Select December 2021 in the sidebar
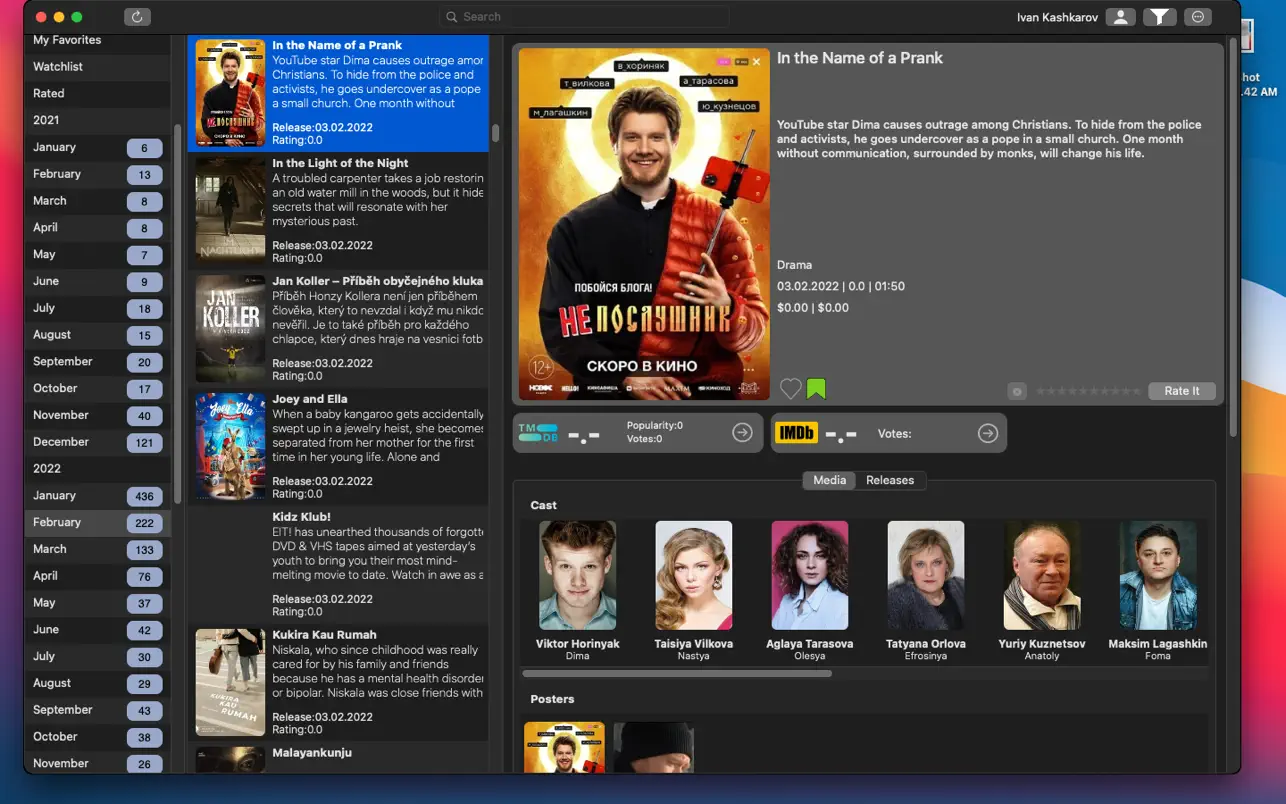1286x804 pixels. pos(97,442)
